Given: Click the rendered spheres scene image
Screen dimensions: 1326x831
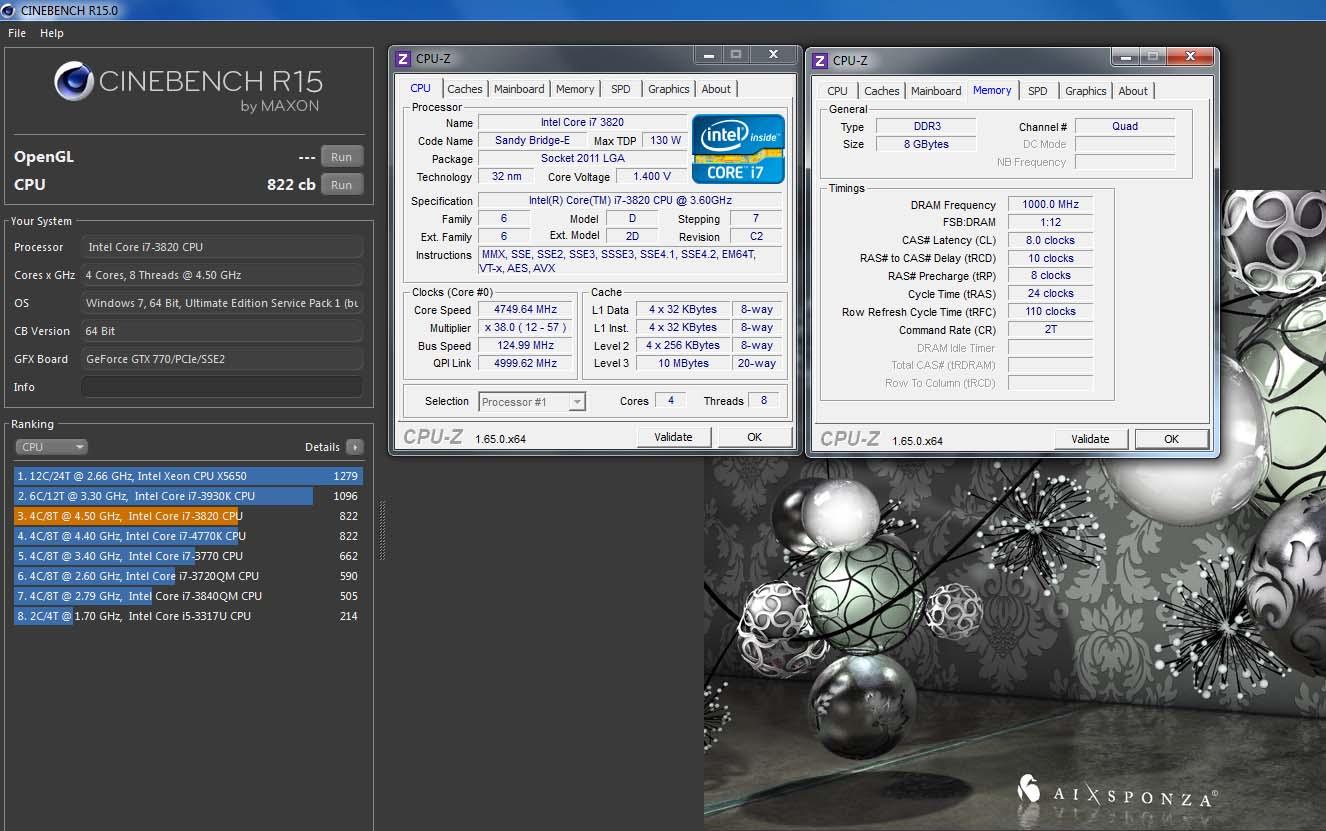Looking at the screenshot, I should [1015, 510].
